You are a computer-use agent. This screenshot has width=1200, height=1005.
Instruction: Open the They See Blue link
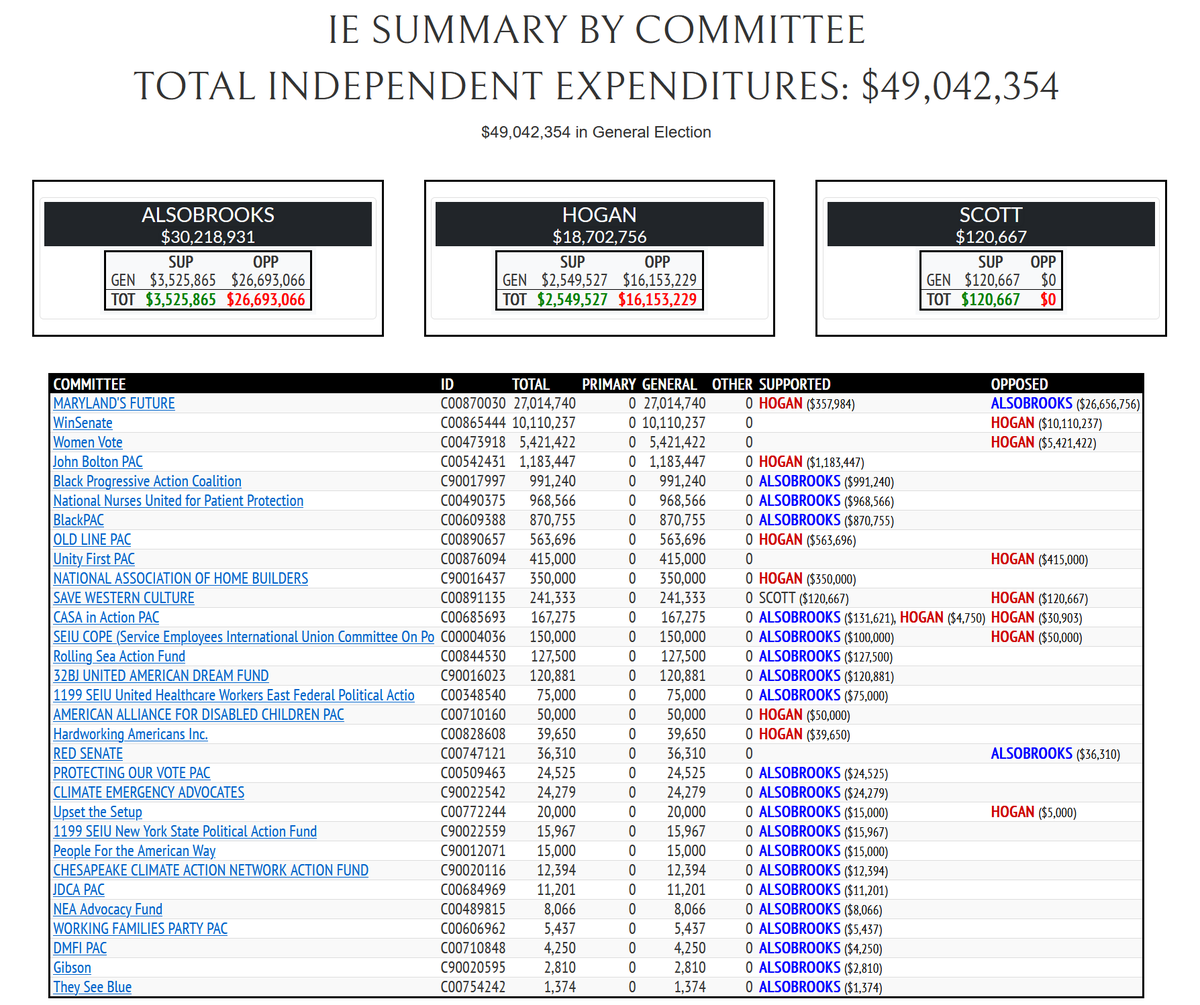[92, 988]
